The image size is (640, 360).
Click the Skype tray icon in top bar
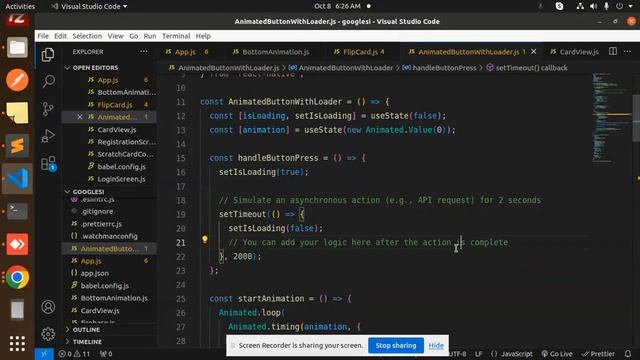pos(559,6)
